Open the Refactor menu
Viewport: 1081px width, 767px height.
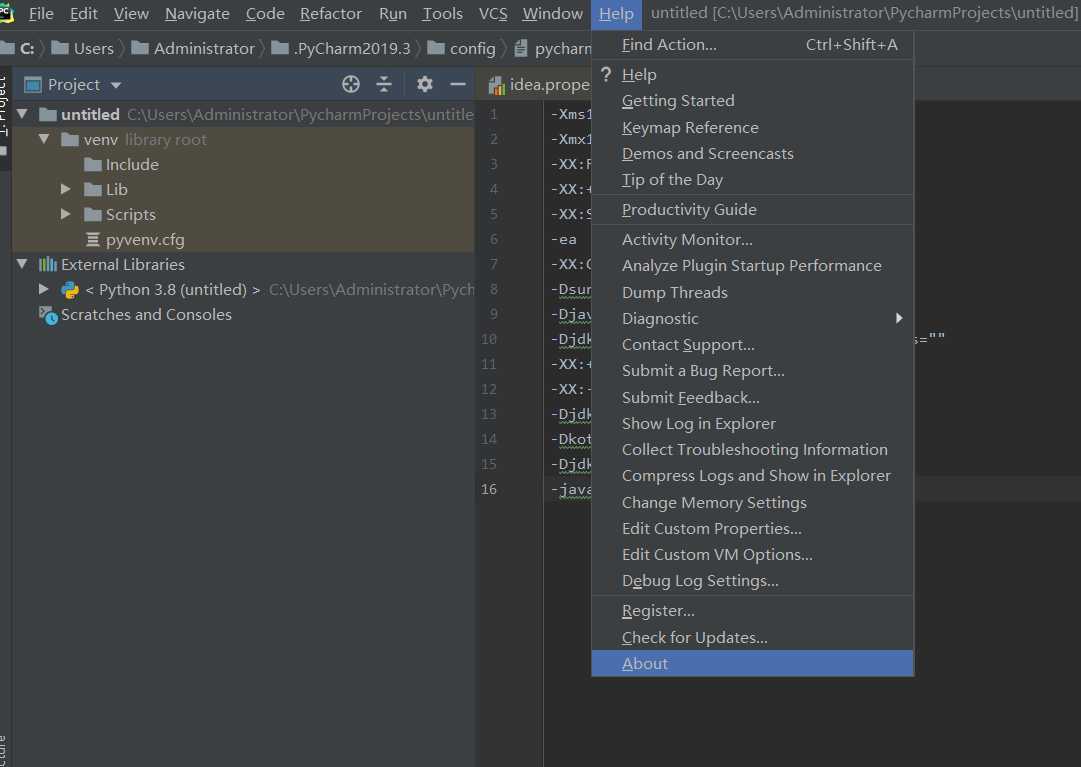330,14
